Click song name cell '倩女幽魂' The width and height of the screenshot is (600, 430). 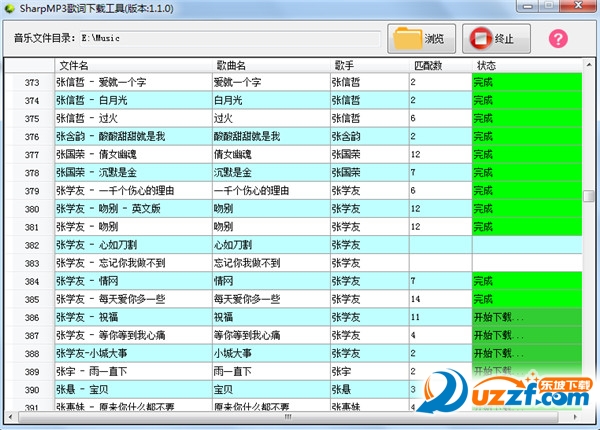[x=271, y=155]
